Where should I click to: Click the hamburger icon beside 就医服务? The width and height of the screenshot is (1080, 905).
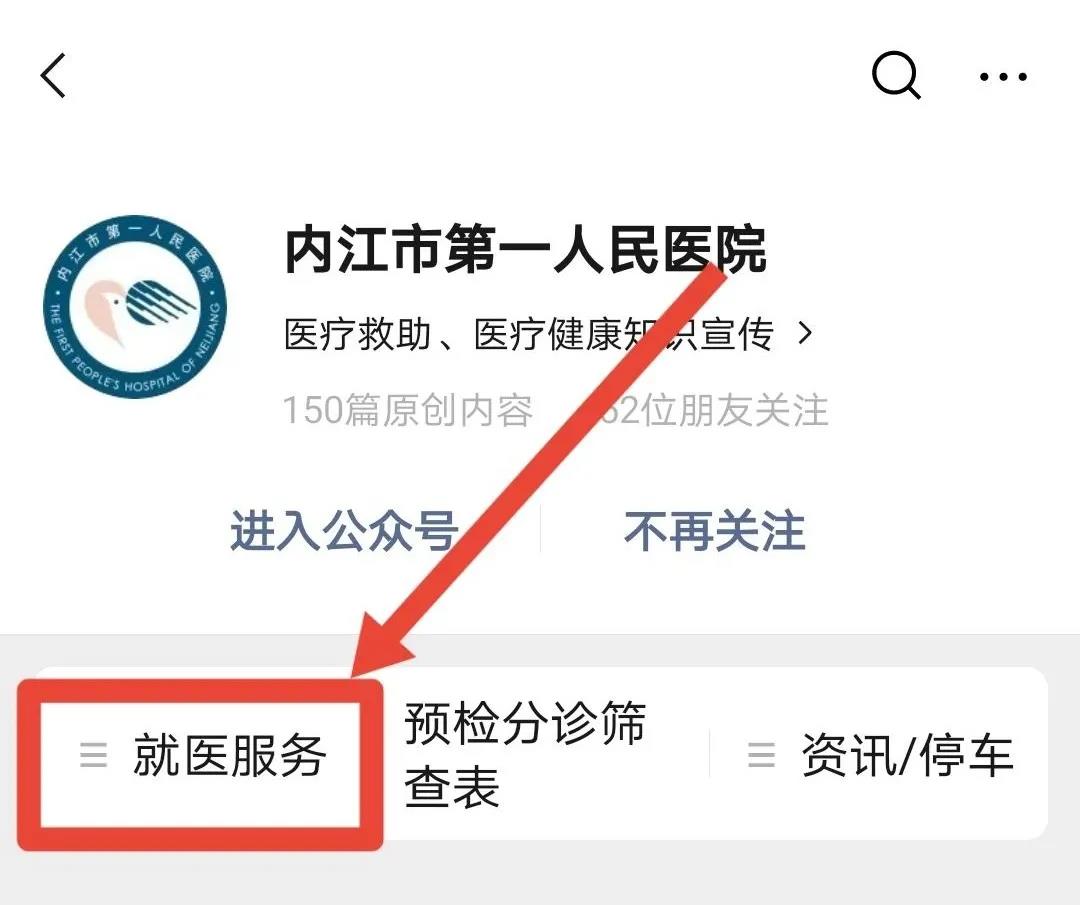point(94,755)
